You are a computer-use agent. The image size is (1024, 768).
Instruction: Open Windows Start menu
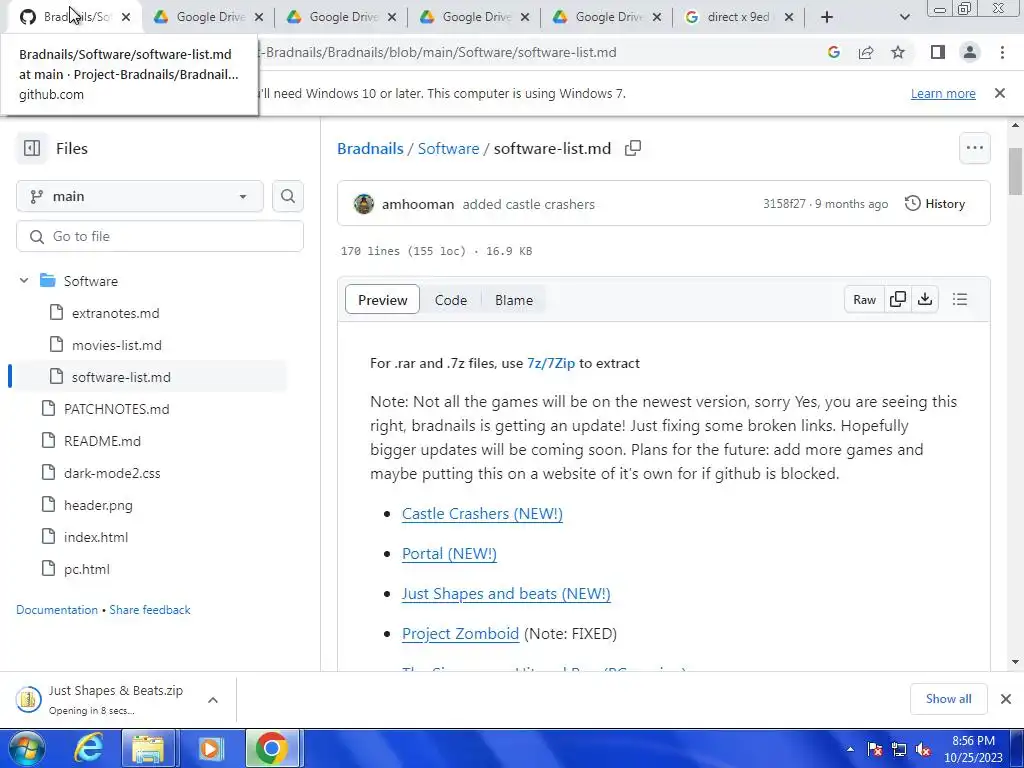(25, 749)
